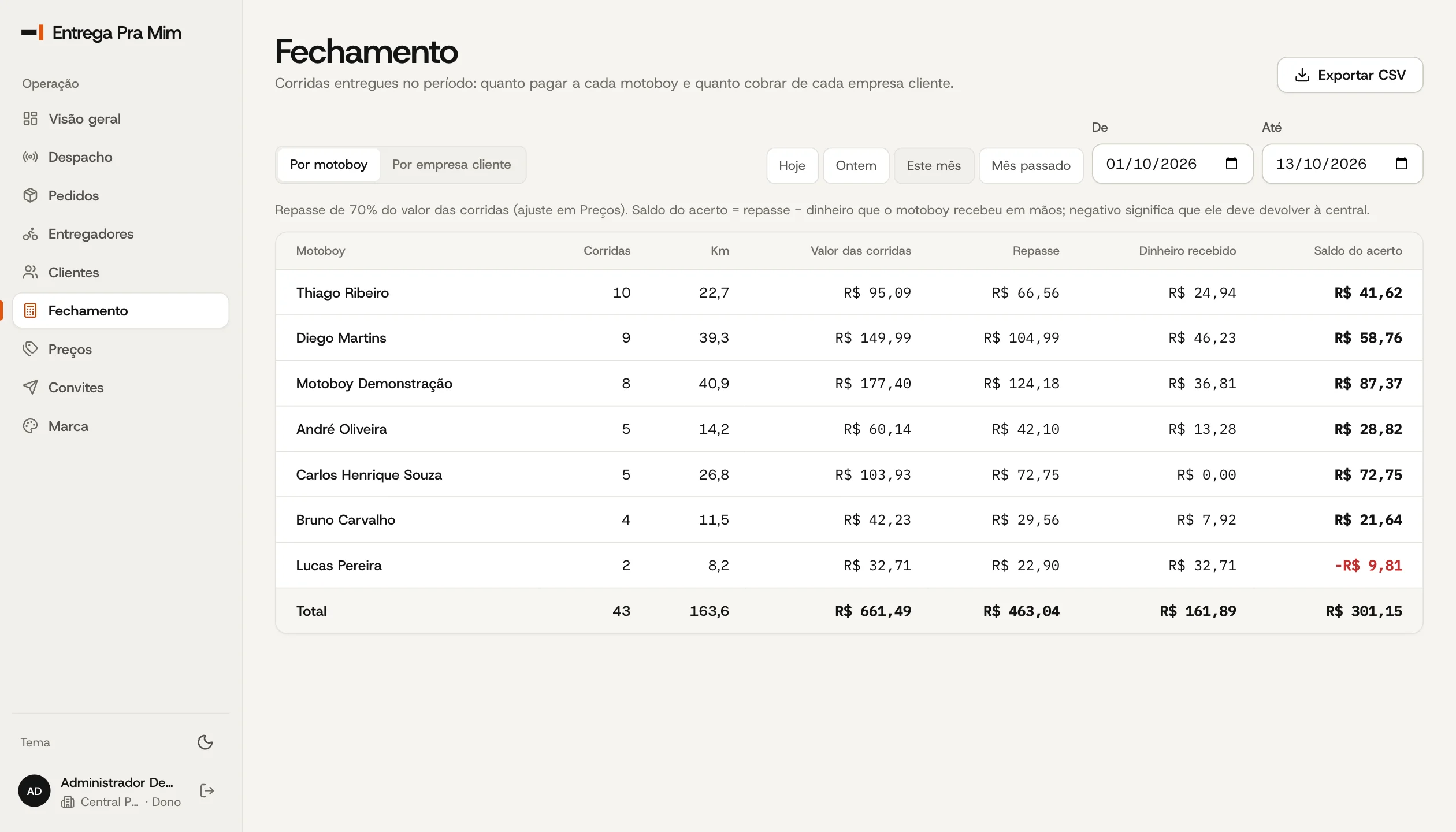This screenshot has width=1456, height=832.
Task: Click the total R$ 301,15 value
Action: (1364, 611)
